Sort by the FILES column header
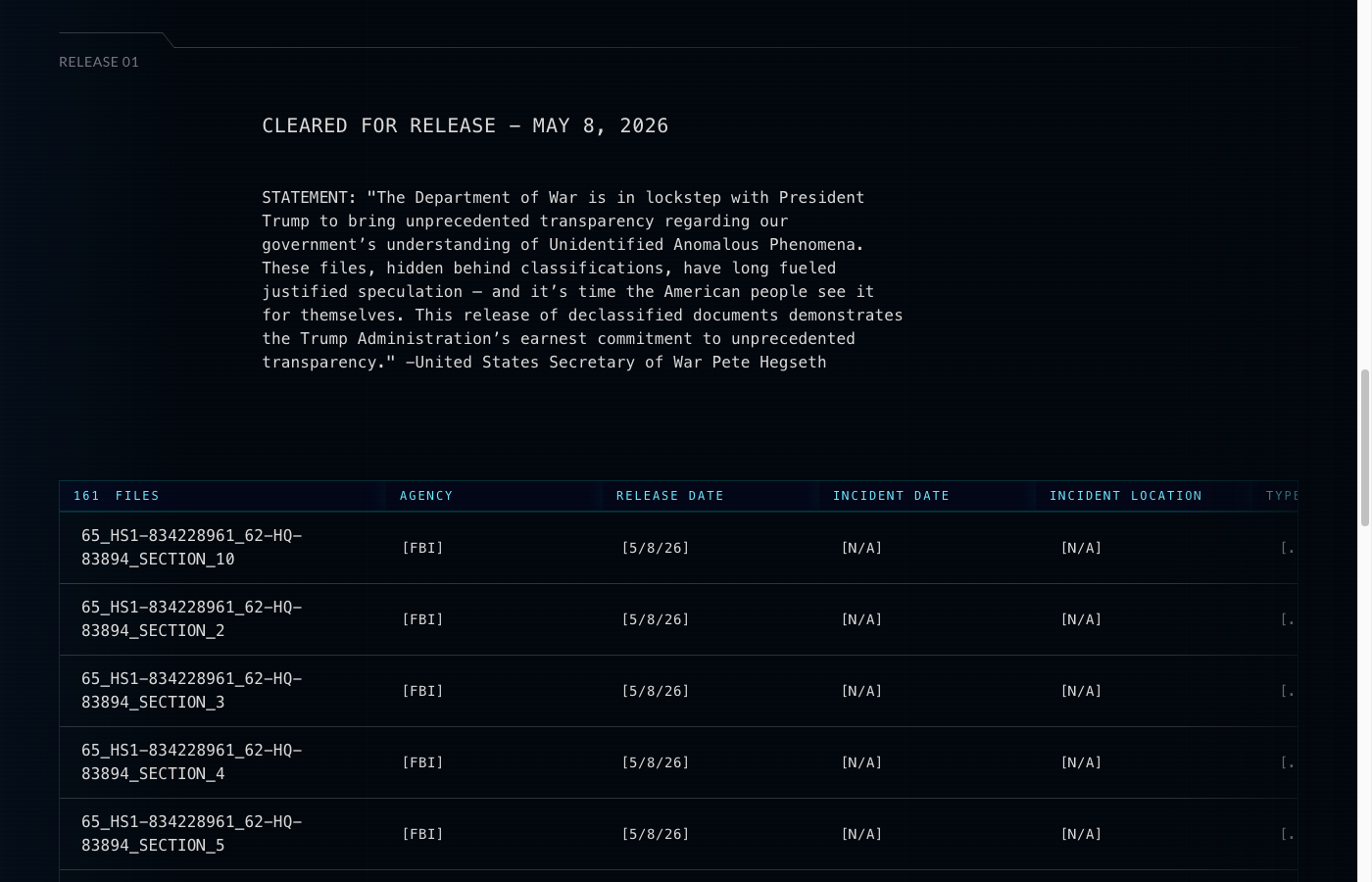Image resolution: width=1372 pixels, height=882 pixels. pyautogui.click(x=117, y=496)
